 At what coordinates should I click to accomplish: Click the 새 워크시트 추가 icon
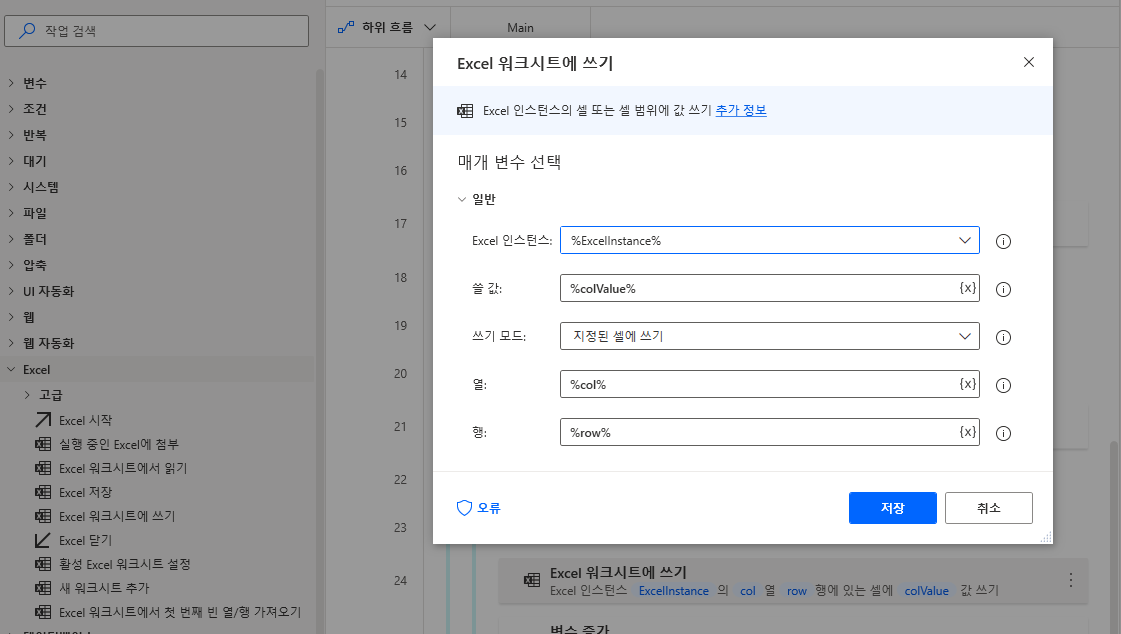(43, 588)
